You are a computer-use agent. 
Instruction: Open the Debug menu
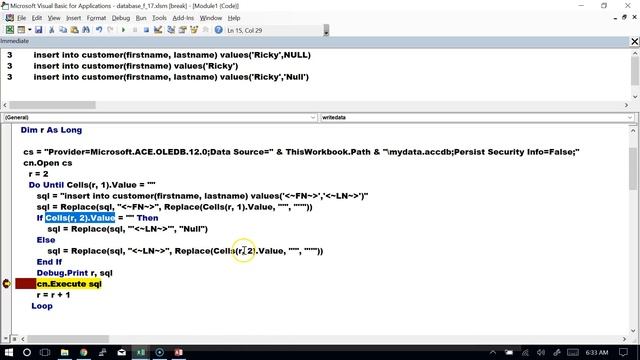[x=121, y=18]
